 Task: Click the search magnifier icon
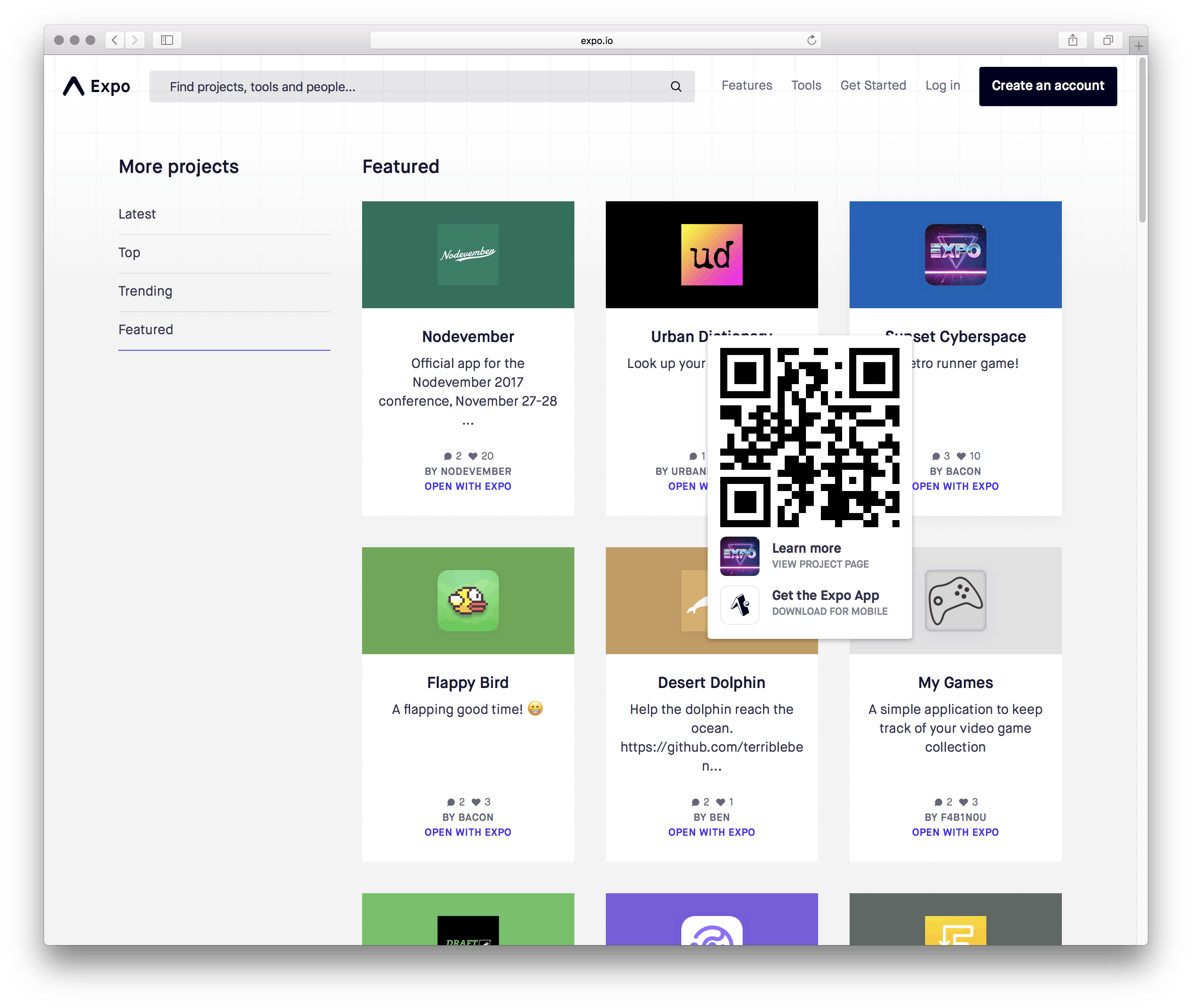[675, 87]
